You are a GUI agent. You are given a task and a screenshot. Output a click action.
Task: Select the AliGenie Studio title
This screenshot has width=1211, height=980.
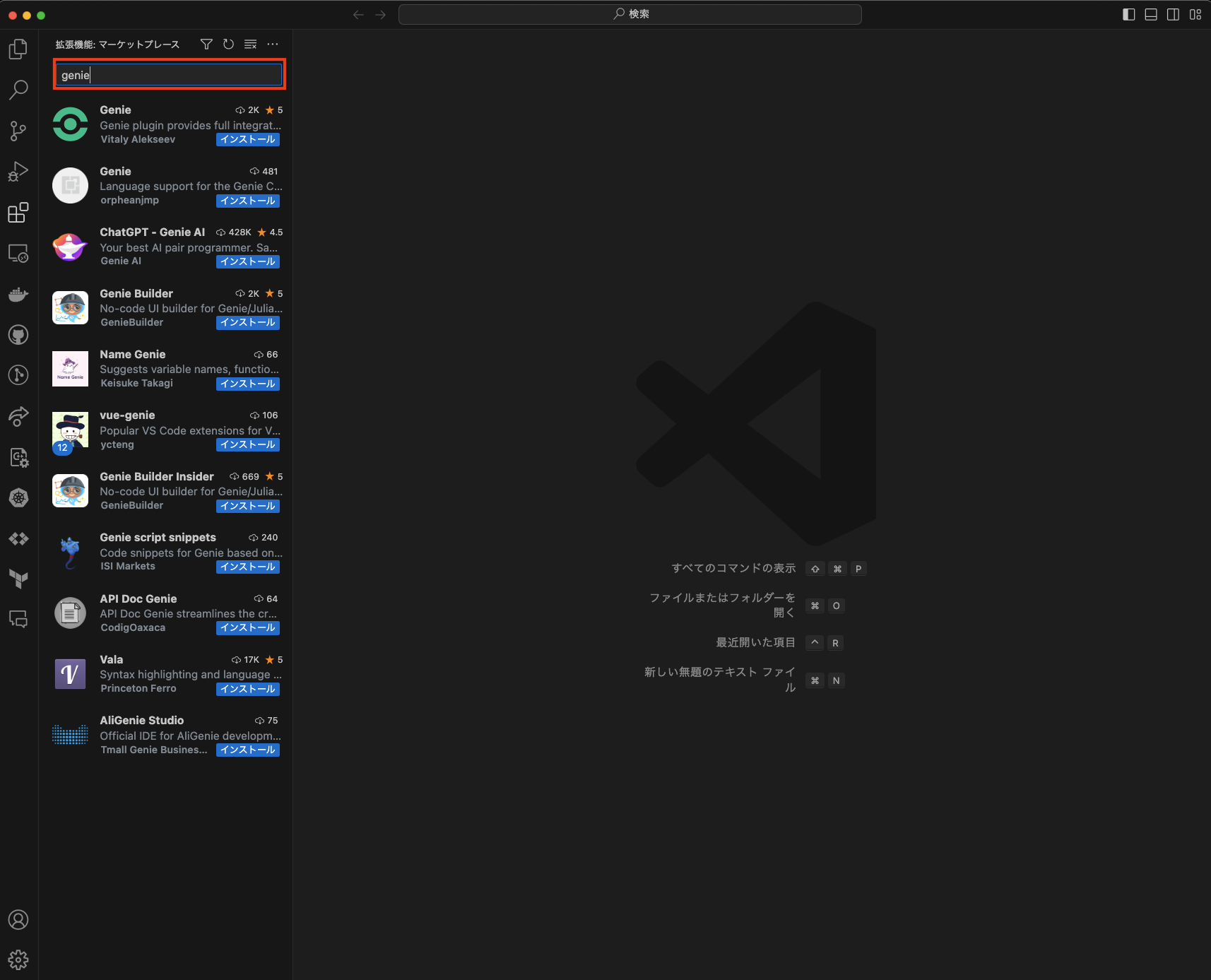point(142,721)
